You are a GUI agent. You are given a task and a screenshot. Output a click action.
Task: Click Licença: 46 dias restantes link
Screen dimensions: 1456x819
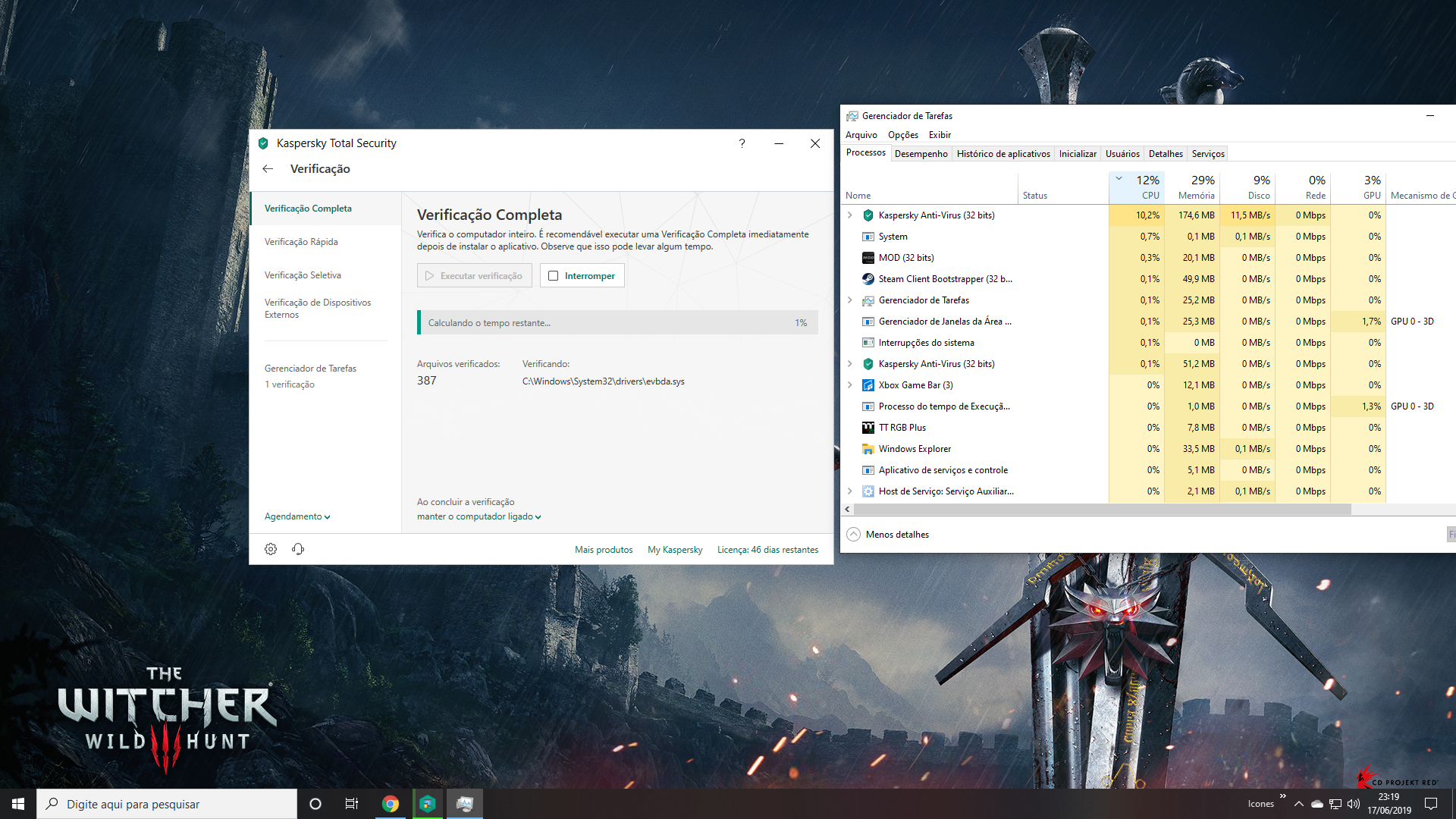pyautogui.click(x=767, y=550)
